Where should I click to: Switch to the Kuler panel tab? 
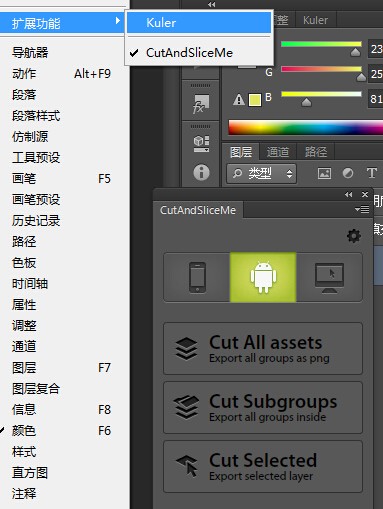[315, 20]
